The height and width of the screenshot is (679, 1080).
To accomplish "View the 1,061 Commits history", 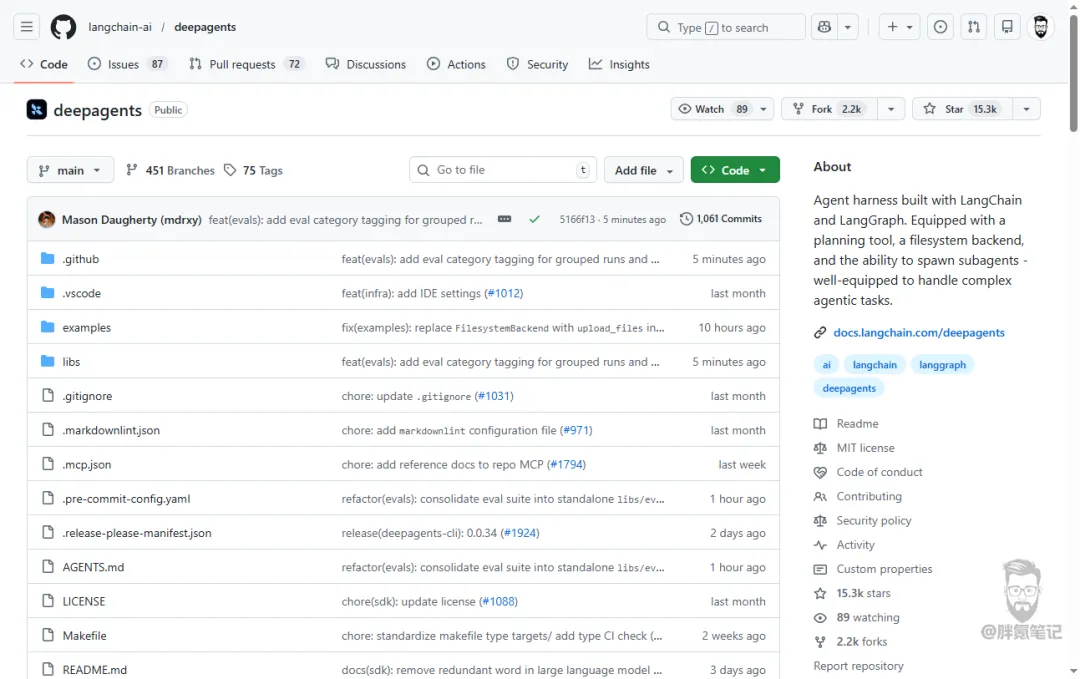I will coord(720,219).
